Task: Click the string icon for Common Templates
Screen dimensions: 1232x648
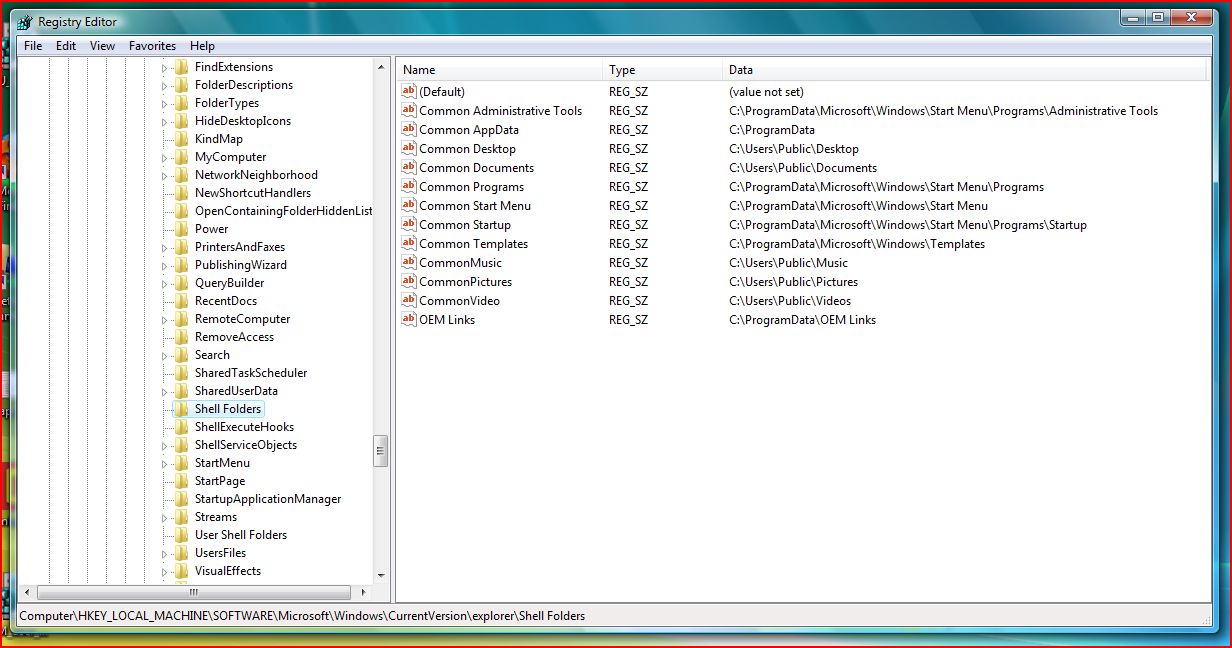Action: click(x=409, y=243)
